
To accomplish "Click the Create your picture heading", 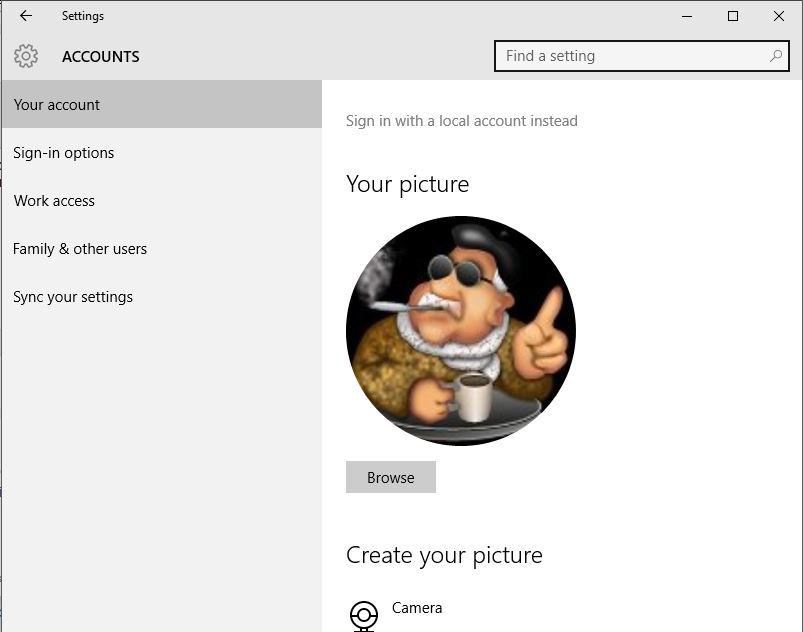I will 444,556.
